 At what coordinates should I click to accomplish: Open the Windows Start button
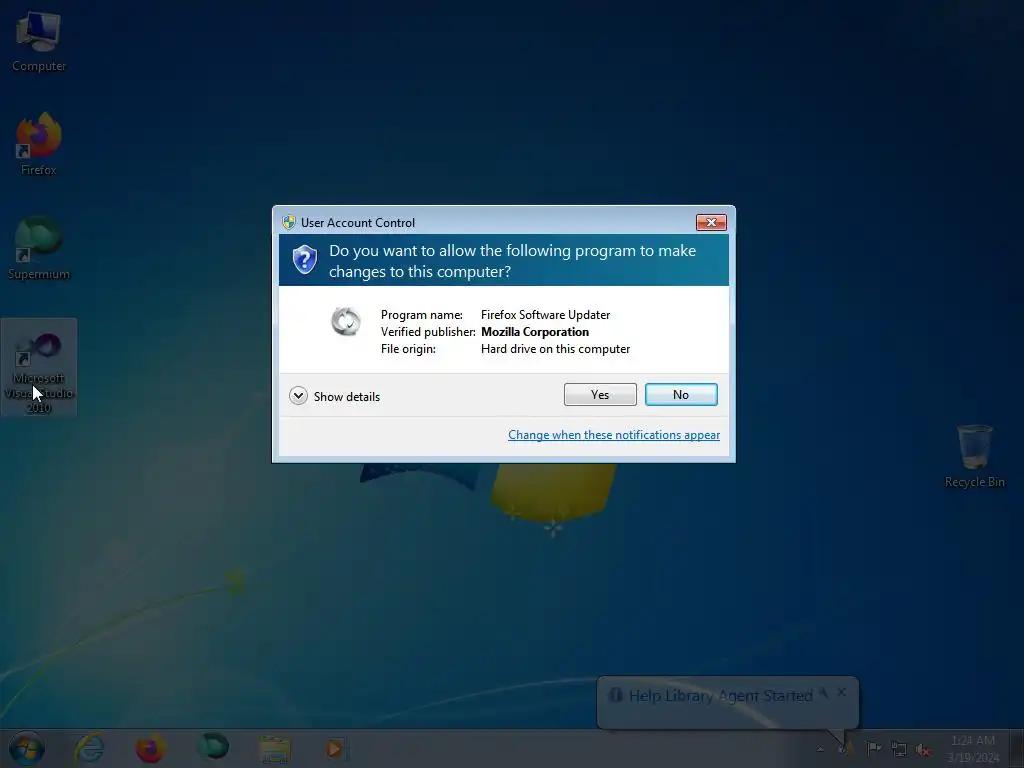click(27, 748)
